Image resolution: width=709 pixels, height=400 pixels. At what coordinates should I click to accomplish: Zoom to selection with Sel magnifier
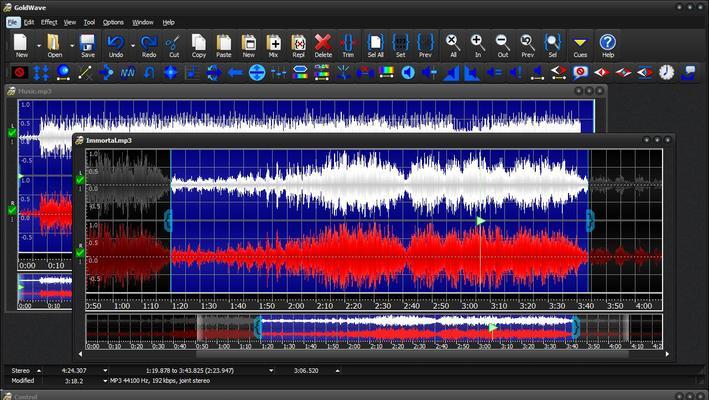[x=552, y=46]
